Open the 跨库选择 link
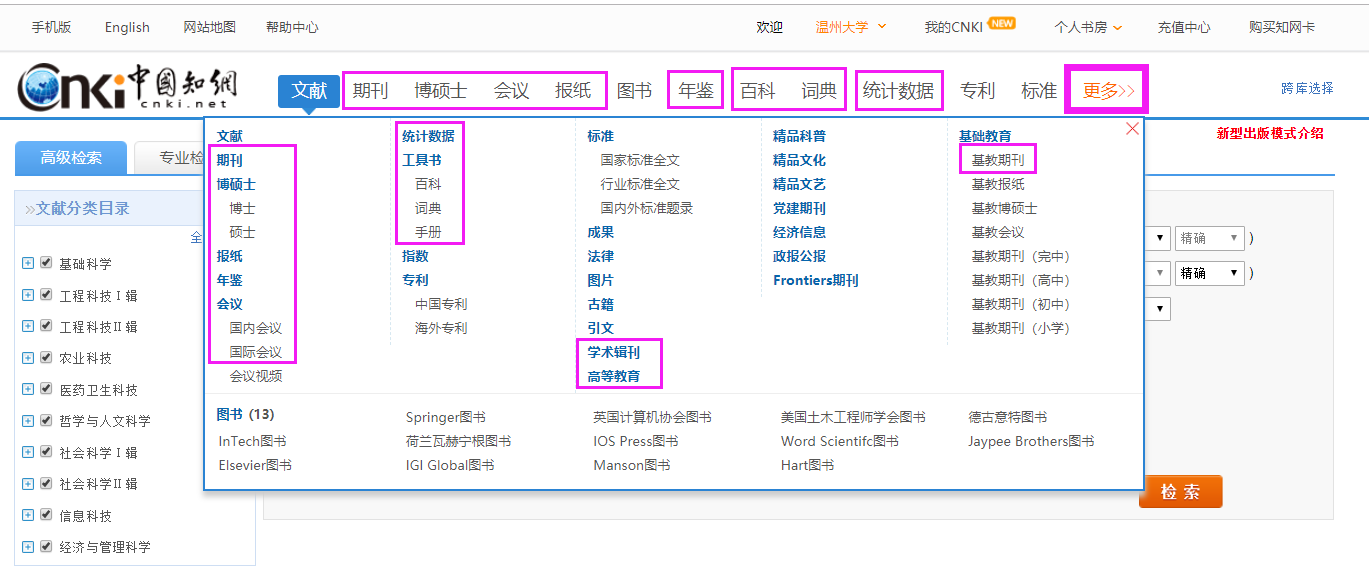 (x=1307, y=88)
